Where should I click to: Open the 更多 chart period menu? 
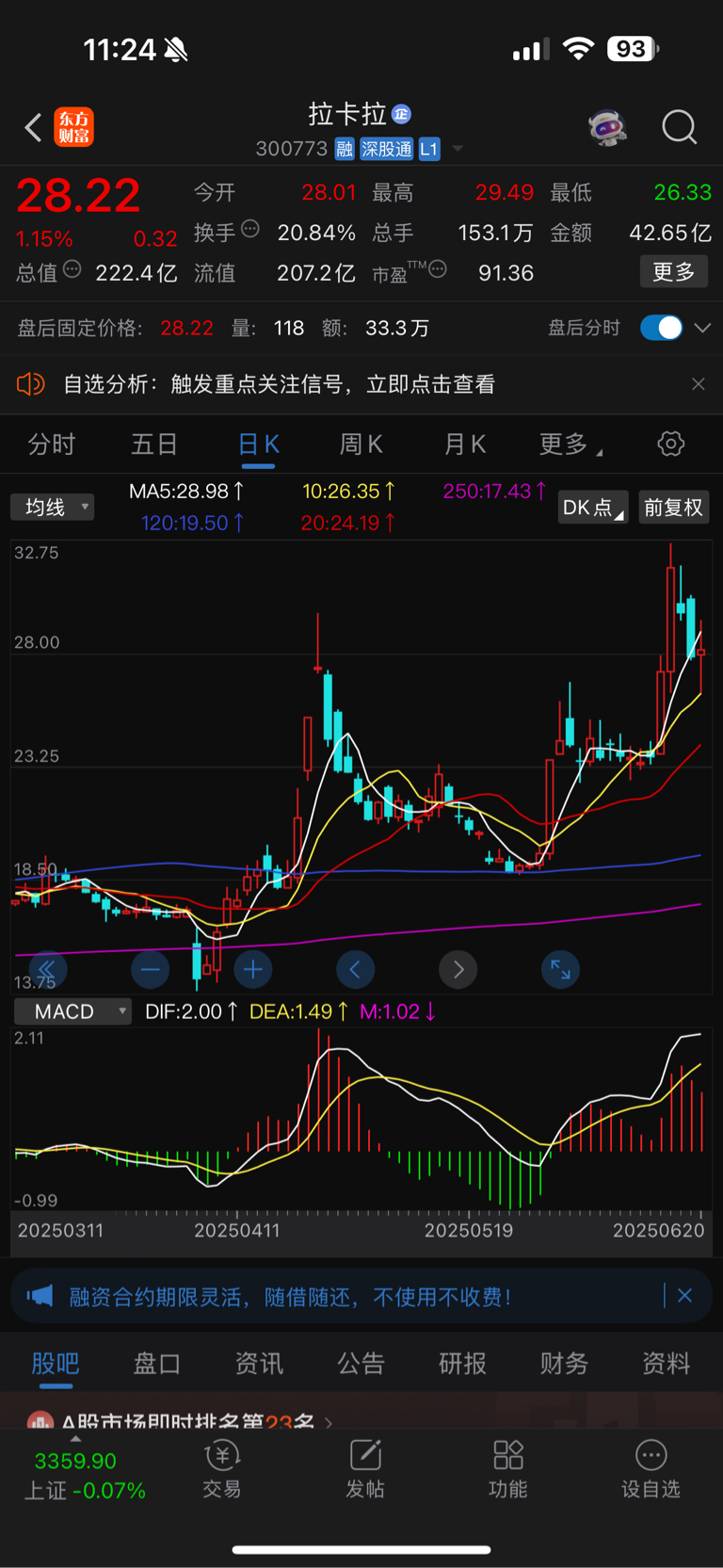click(x=570, y=445)
